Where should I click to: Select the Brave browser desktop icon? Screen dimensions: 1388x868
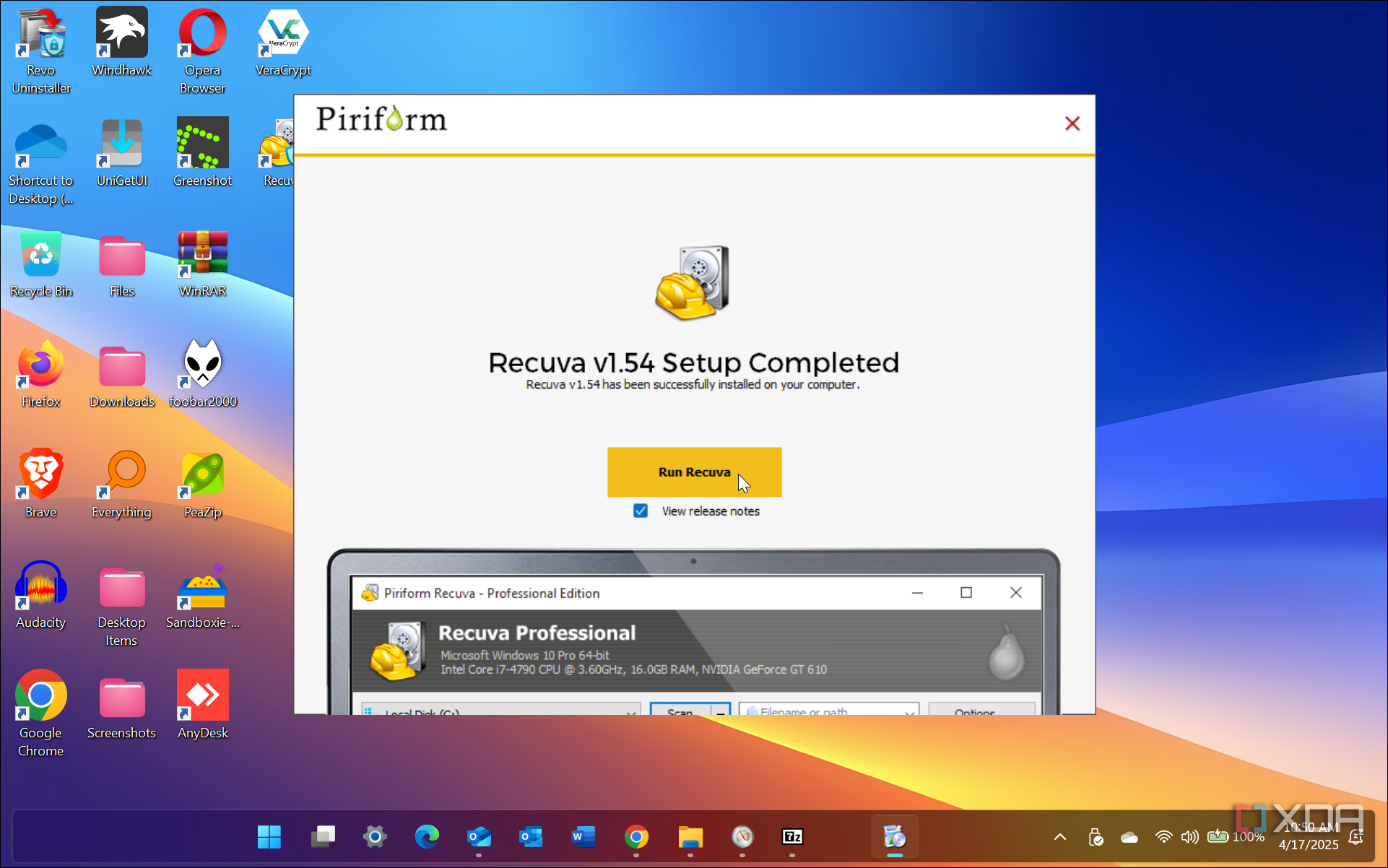pos(41,484)
